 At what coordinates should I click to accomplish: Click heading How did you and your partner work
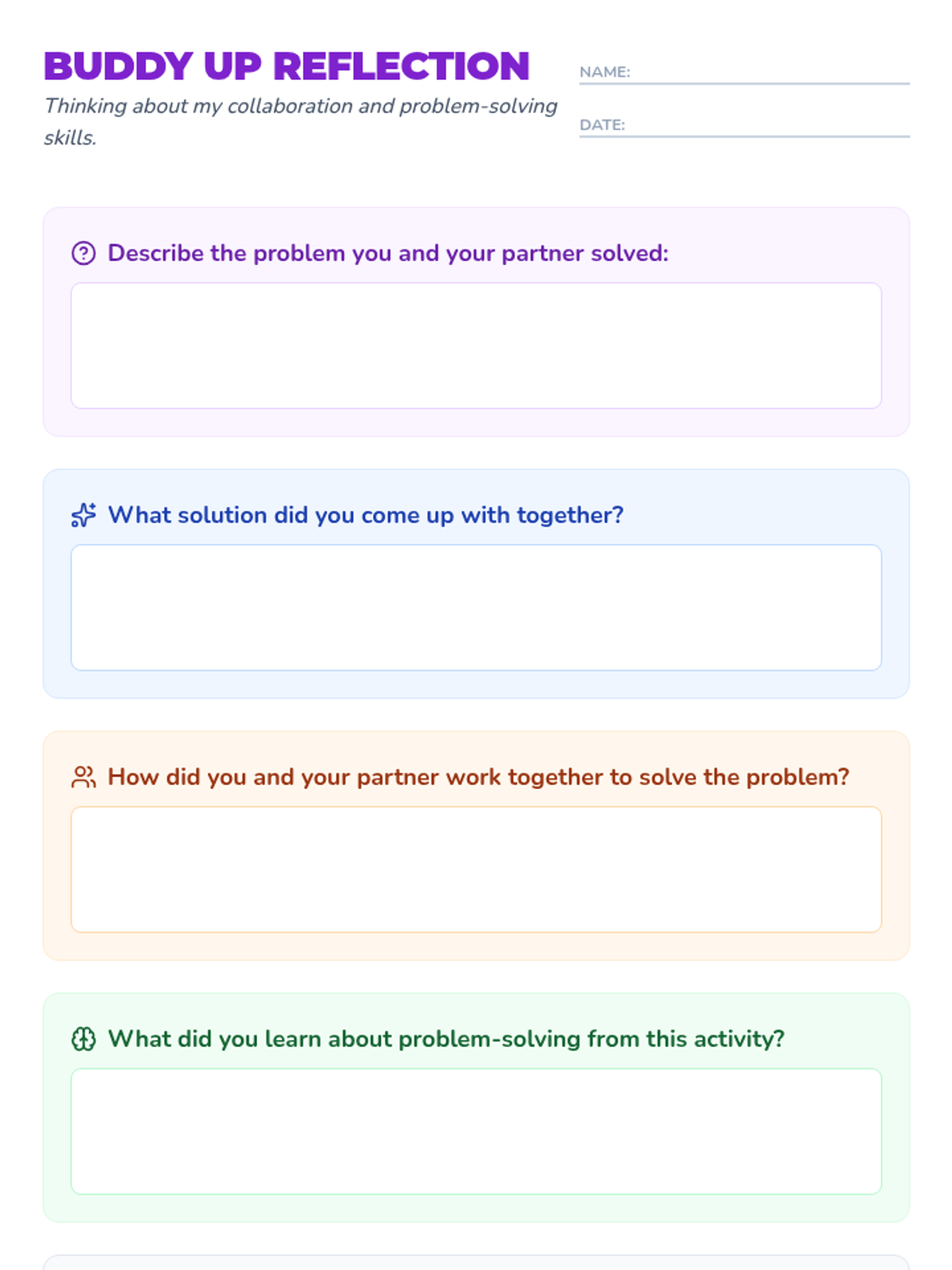(x=478, y=777)
